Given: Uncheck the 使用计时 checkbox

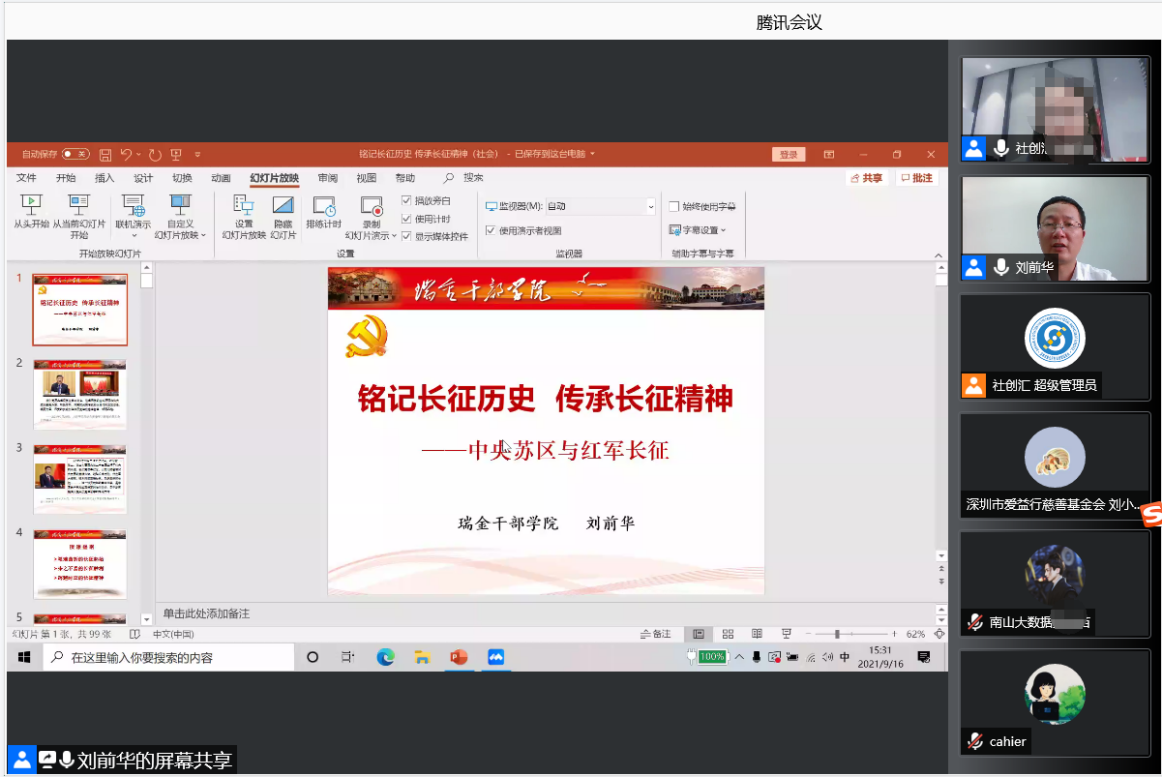Looking at the screenshot, I should pos(407,219).
